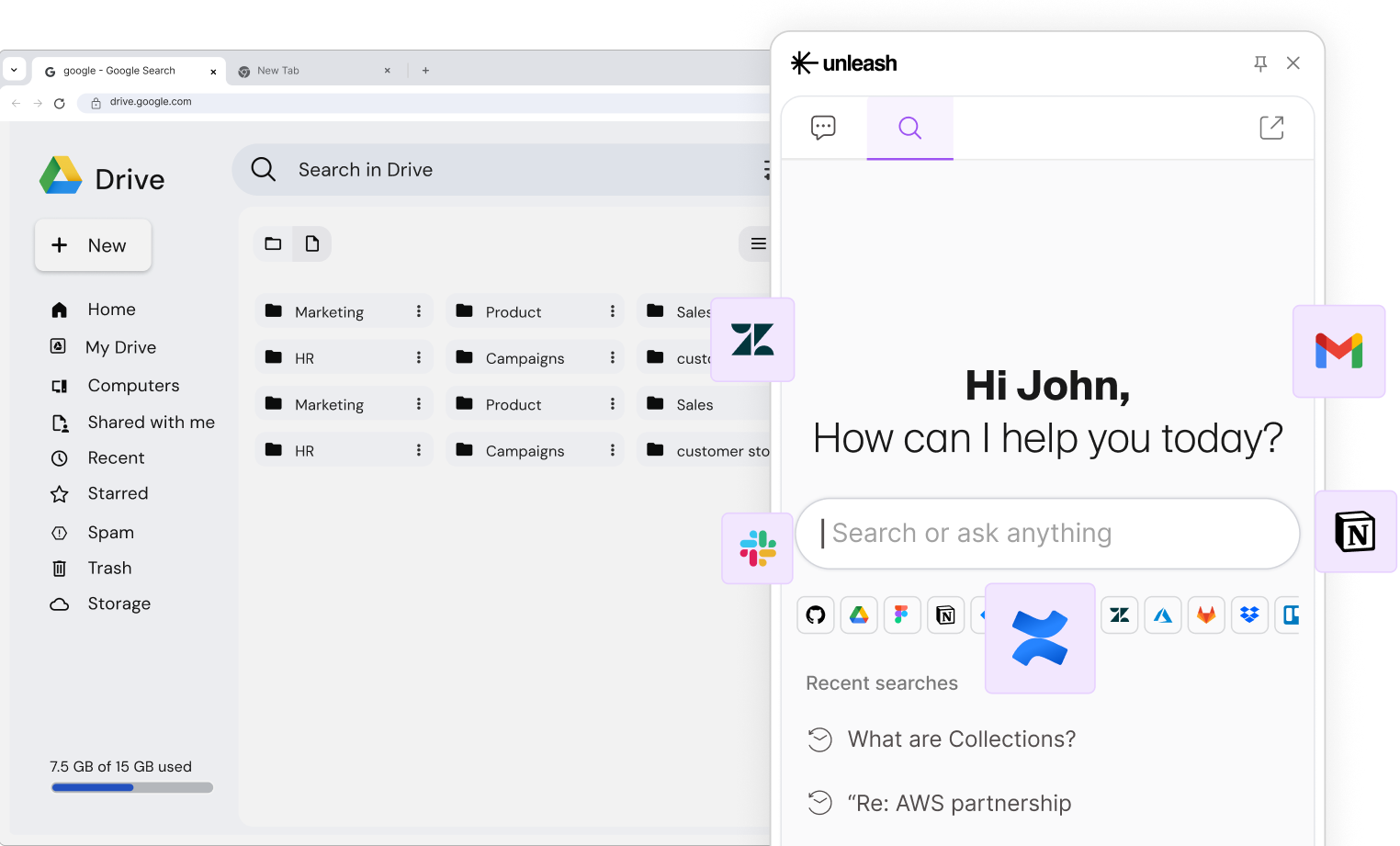
Task: Select the magnifier search tab in Unleash
Action: pyautogui.click(x=909, y=128)
